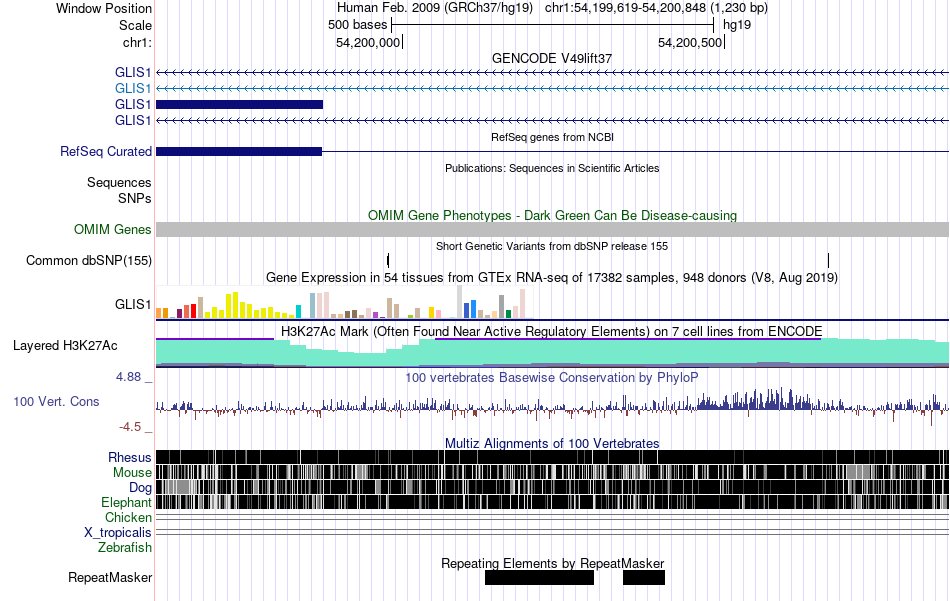Select the Mouse alignment label

pyautogui.click(x=132, y=473)
